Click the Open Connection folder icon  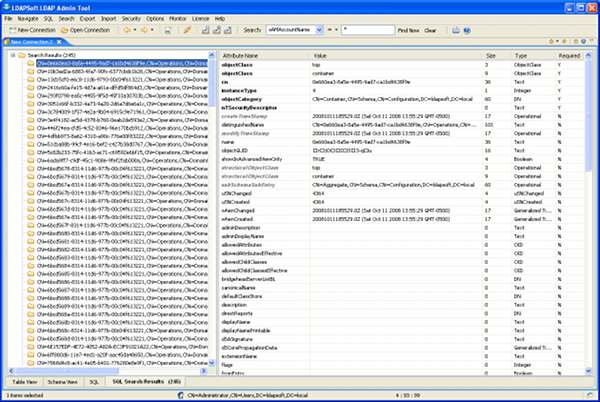coord(65,30)
